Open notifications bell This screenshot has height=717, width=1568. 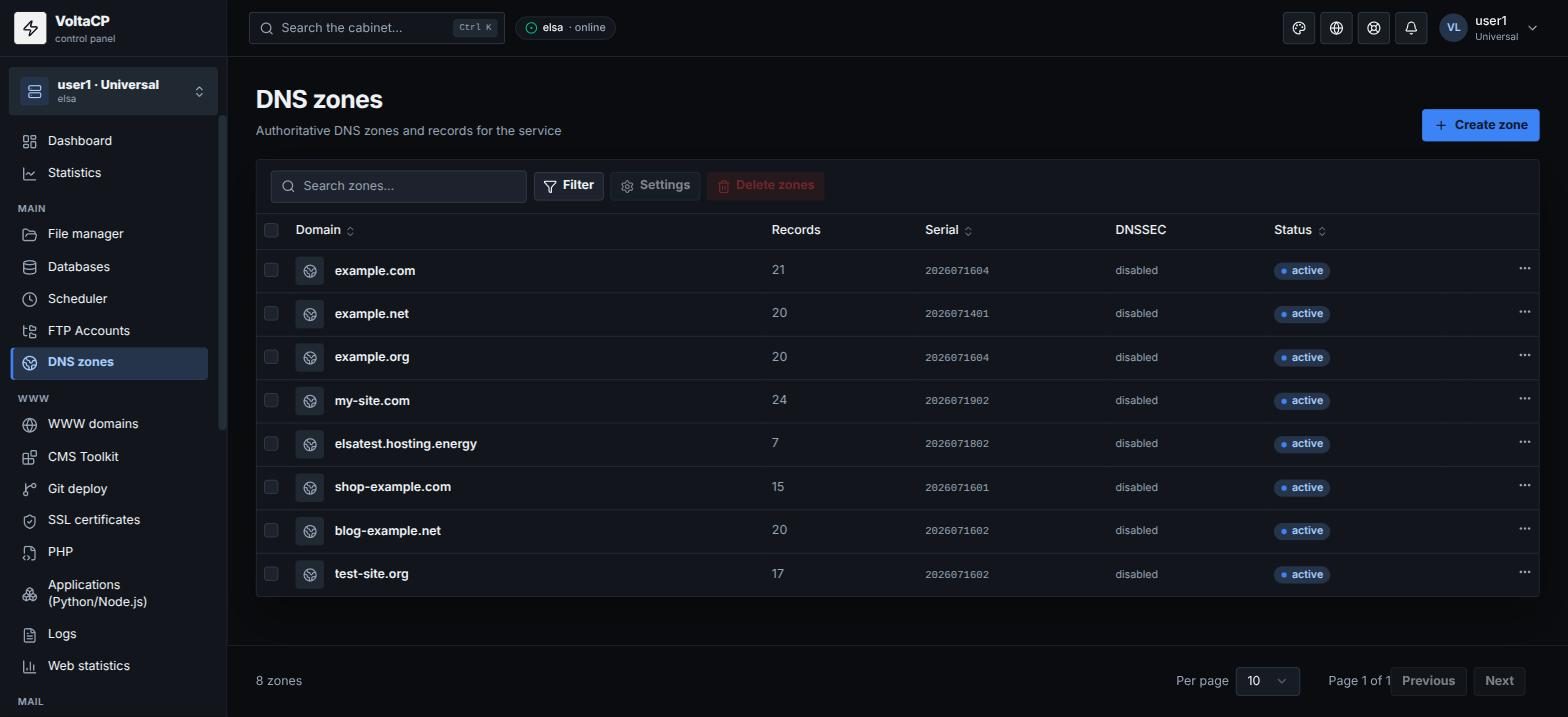(x=1411, y=28)
